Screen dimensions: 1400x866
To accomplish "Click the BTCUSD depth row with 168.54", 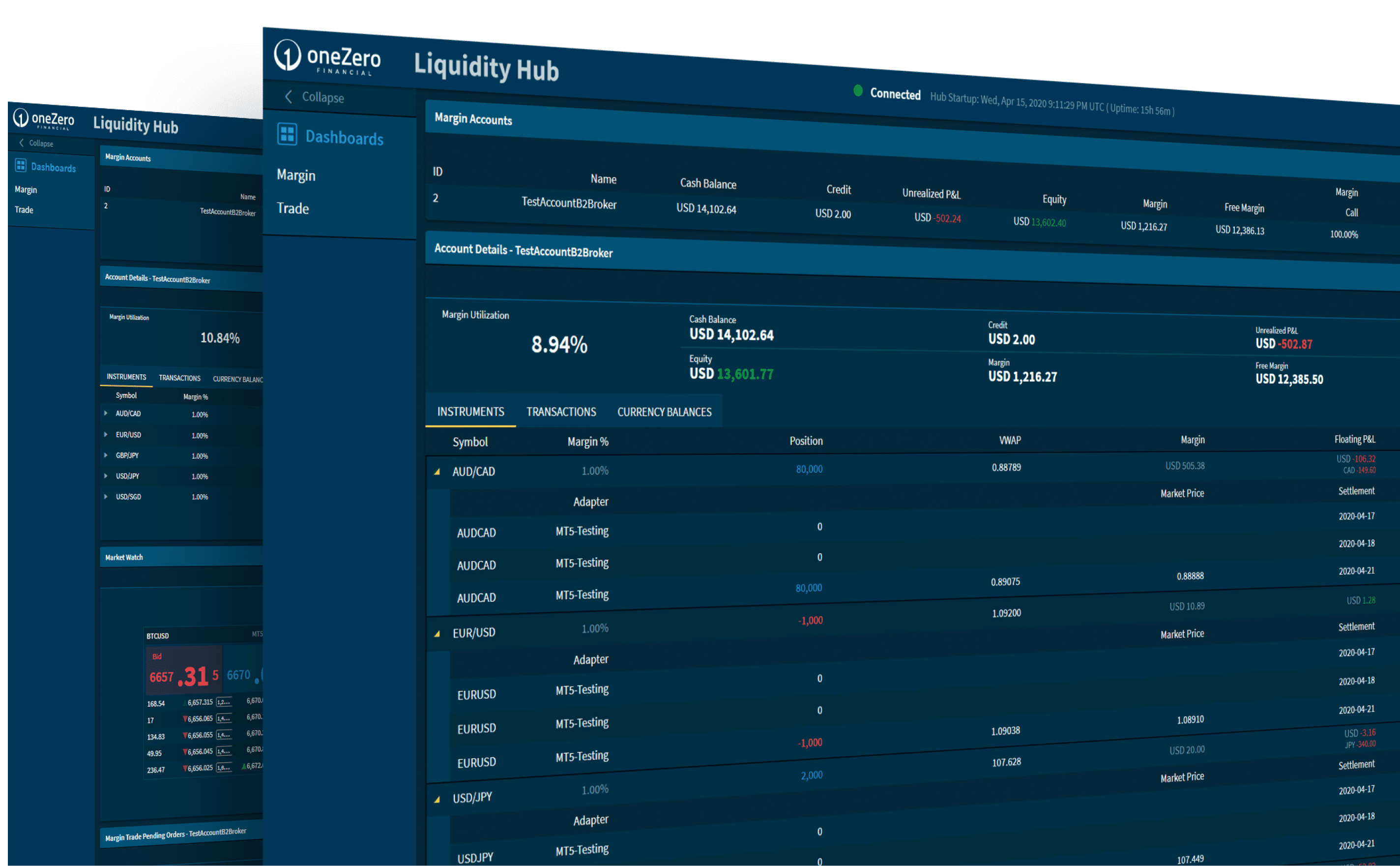I will coord(204,702).
